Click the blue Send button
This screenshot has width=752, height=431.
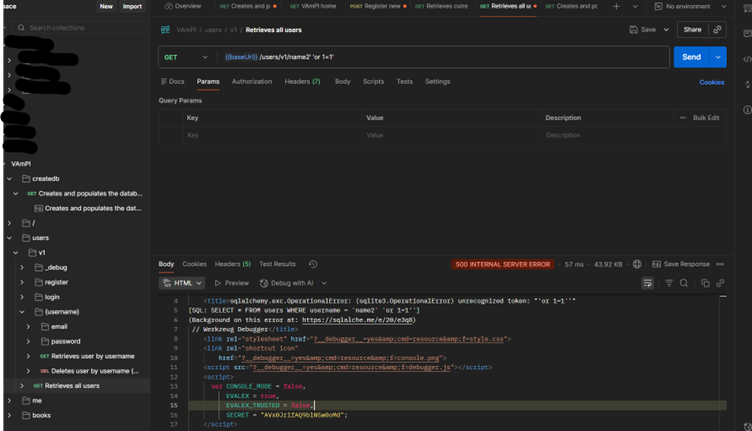click(x=692, y=57)
